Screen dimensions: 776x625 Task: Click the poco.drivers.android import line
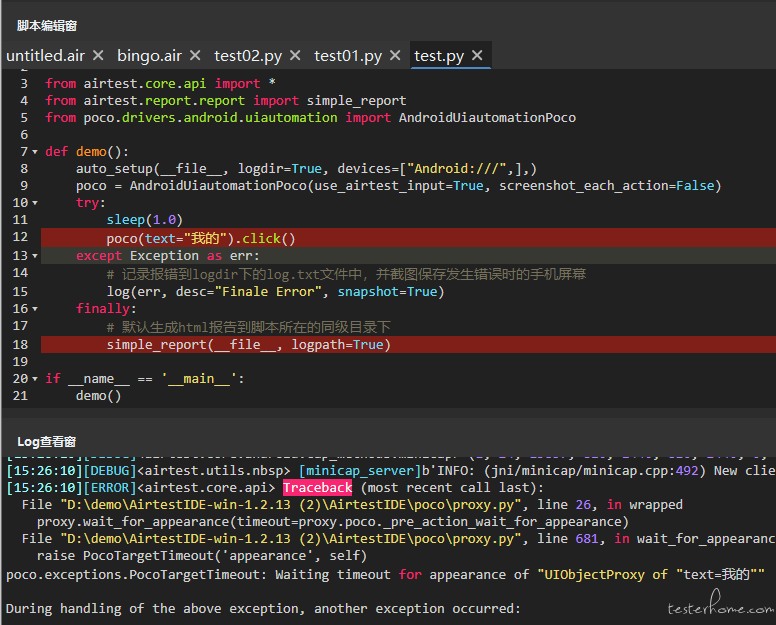(x=310, y=117)
